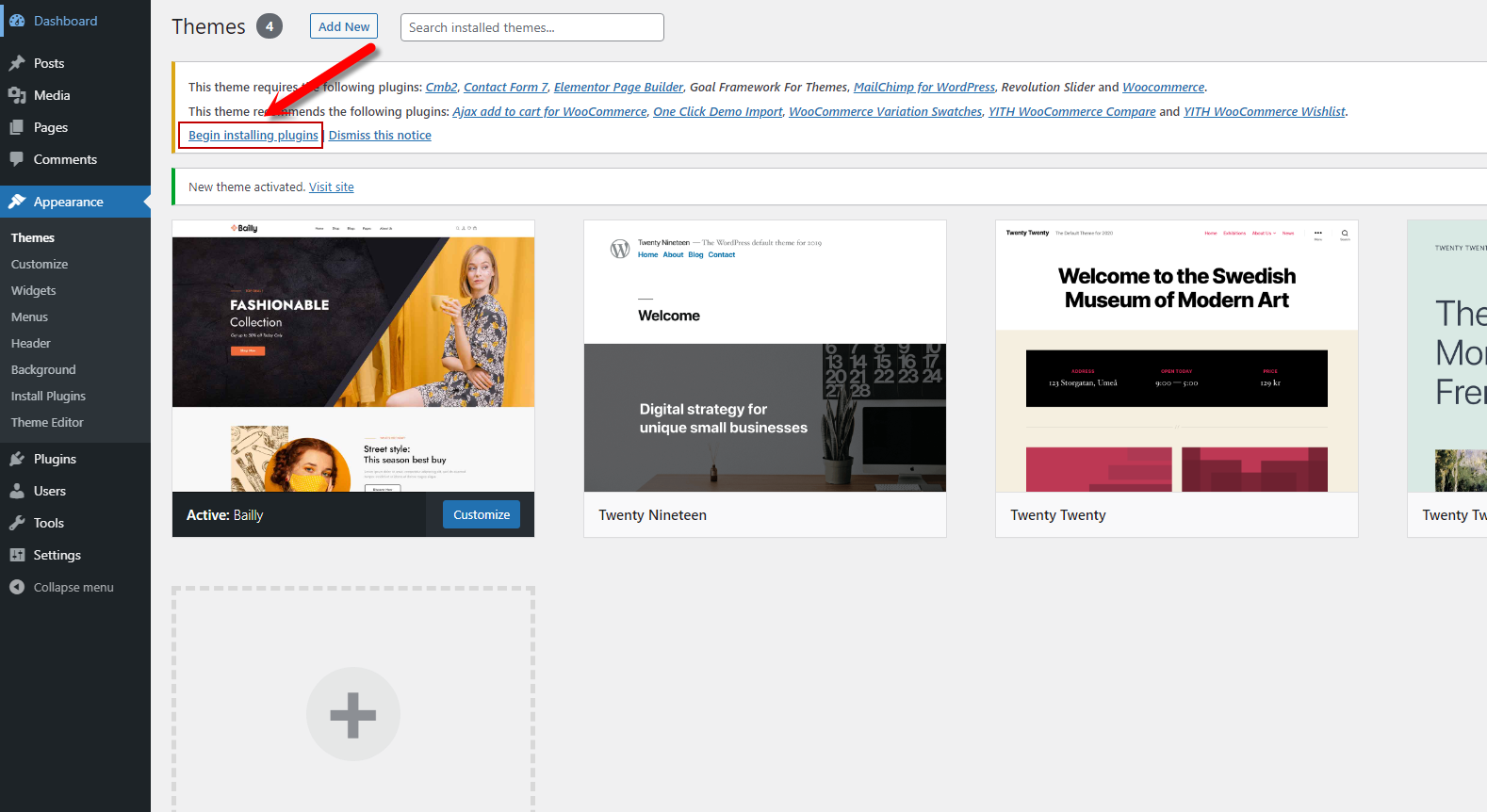Open Ajax add to cart for WooCommerce link

click(549, 111)
